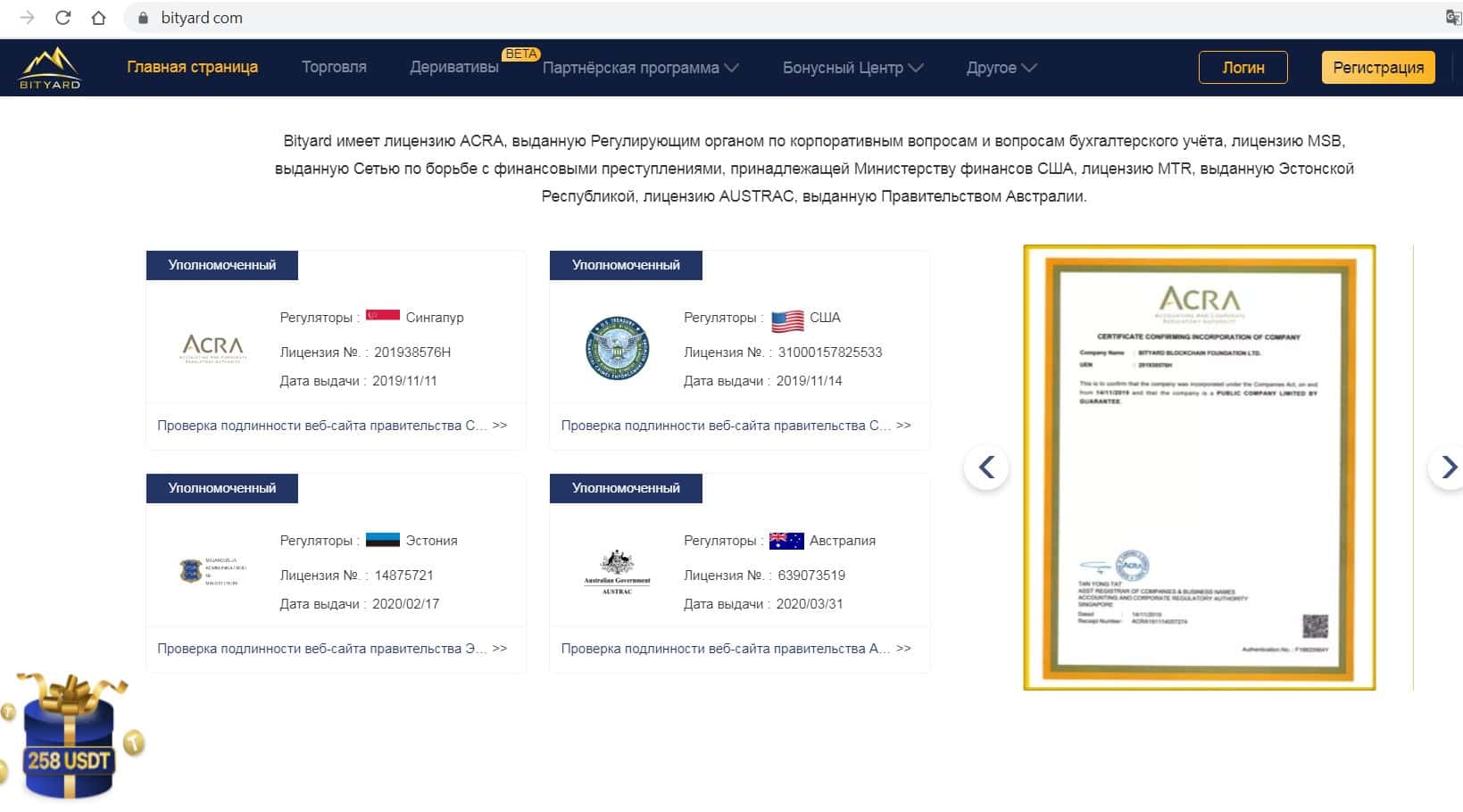
Task: Open the Singapore license verification link
Action: [x=332, y=426]
